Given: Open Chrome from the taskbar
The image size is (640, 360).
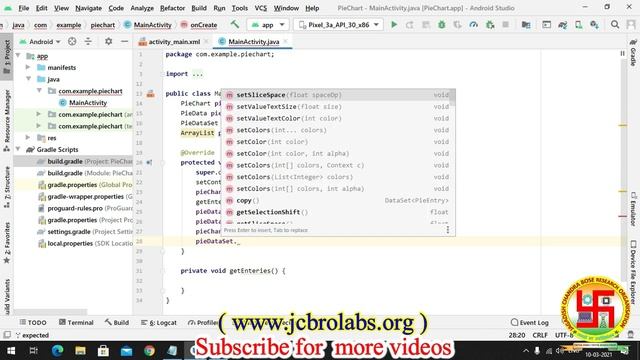Looking at the screenshot, I should pos(149,350).
